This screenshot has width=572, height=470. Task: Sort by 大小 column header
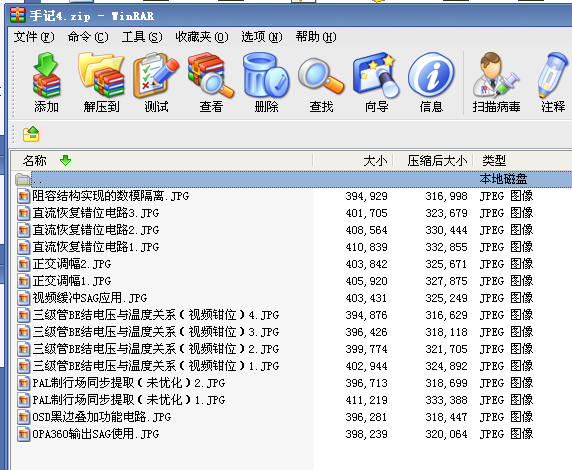tap(353, 161)
